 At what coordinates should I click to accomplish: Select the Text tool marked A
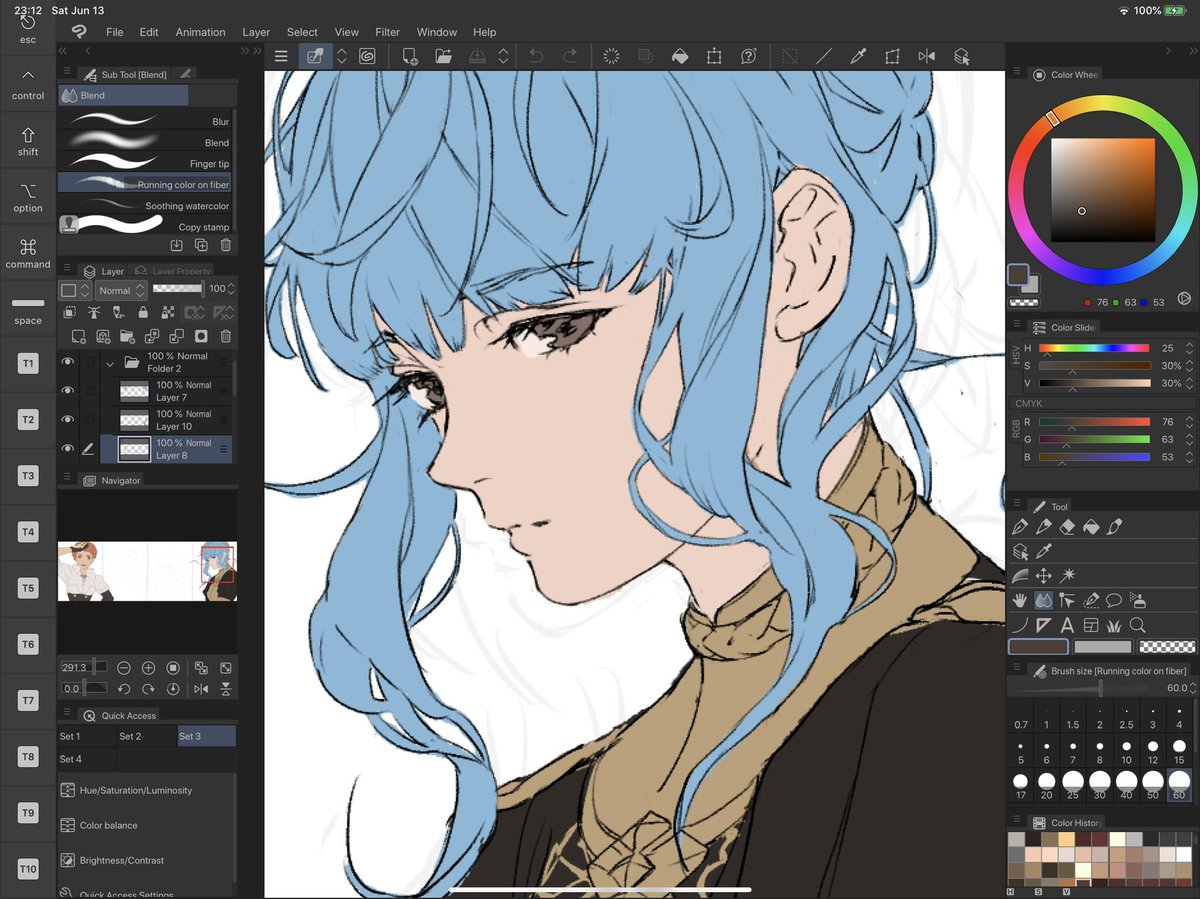click(x=1067, y=625)
